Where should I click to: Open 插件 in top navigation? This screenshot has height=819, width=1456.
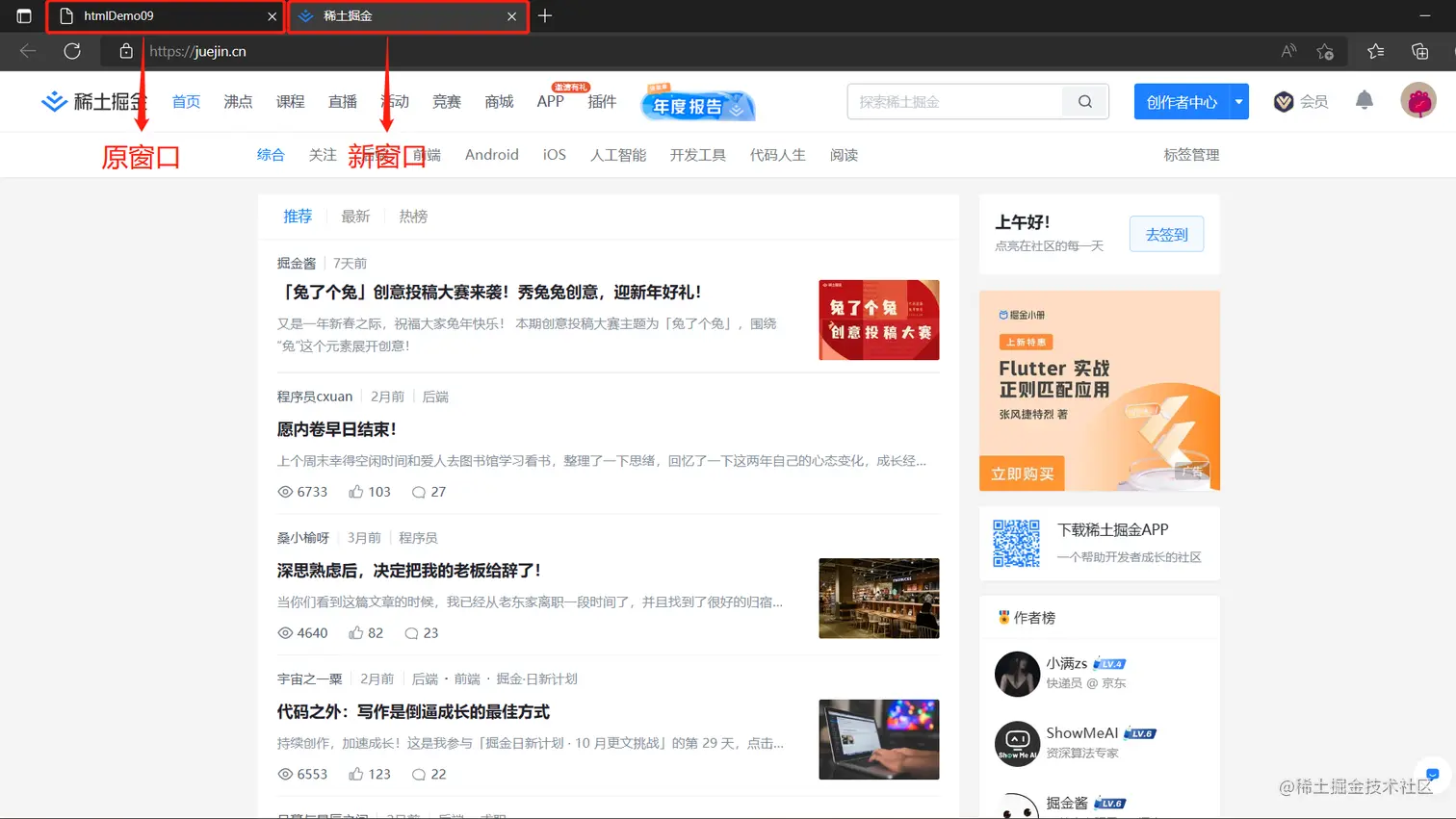[602, 101]
